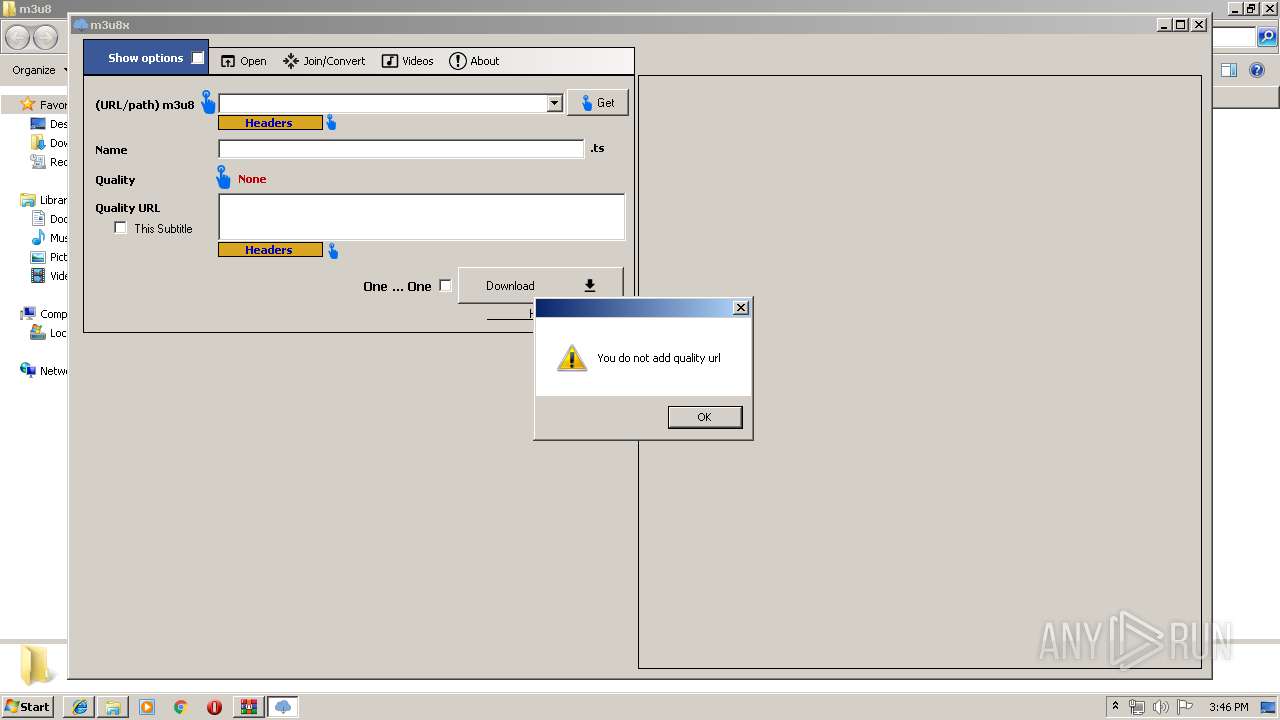This screenshot has height=720, width=1280.
Task: Click the Get button
Action: tap(598, 103)
